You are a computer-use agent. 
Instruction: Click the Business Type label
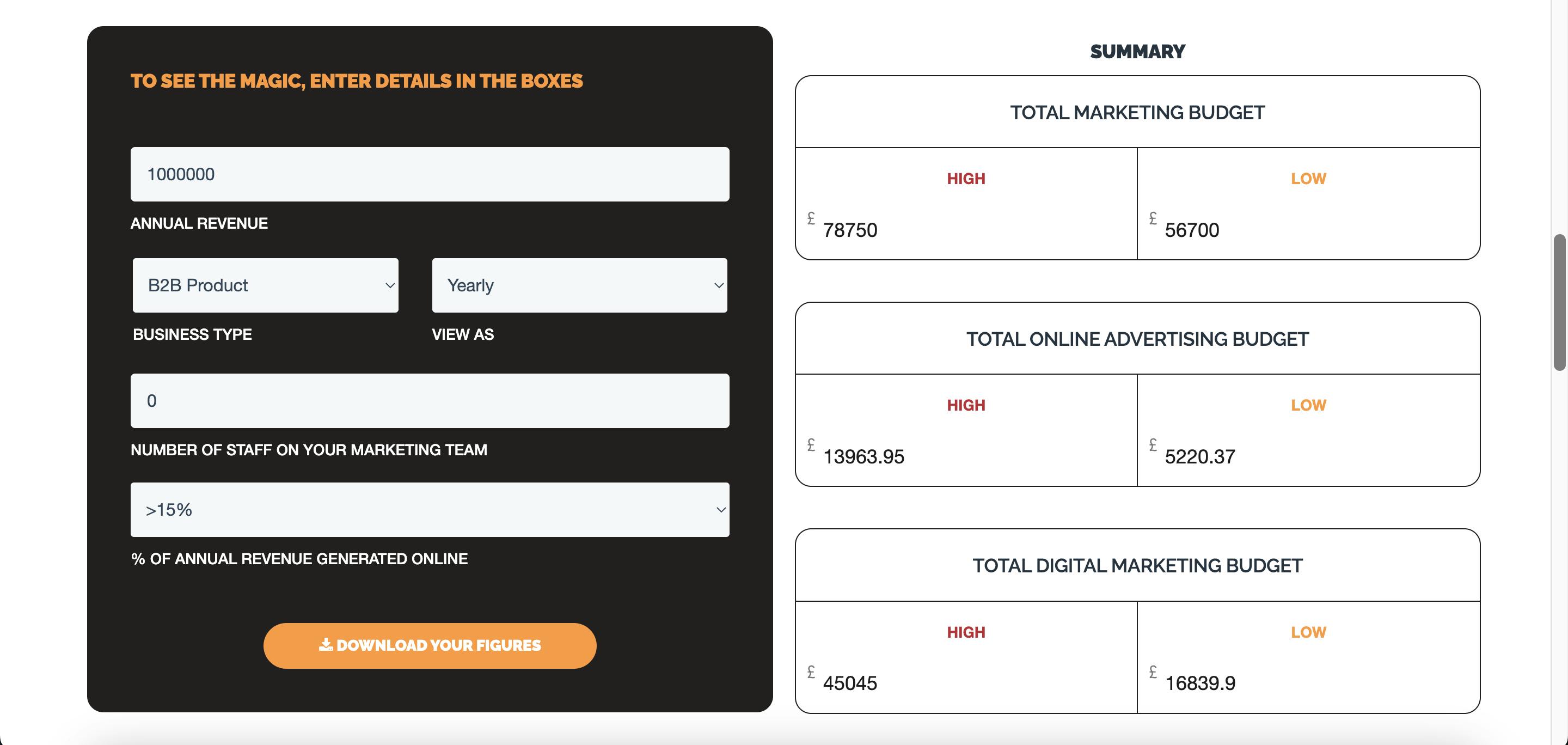(x=192, y=334)
